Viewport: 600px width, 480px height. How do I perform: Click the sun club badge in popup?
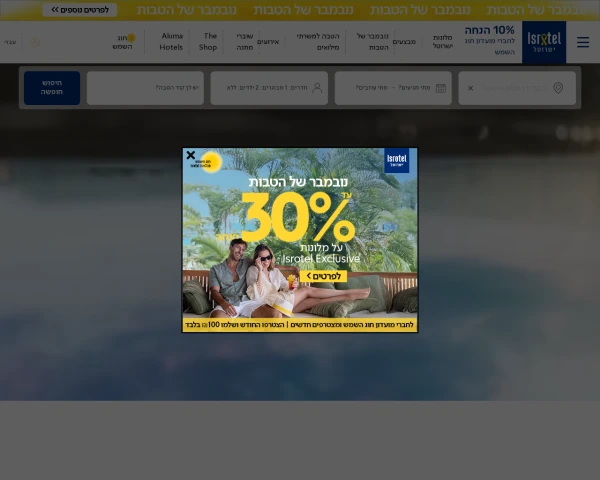click(x=207, y=162)
